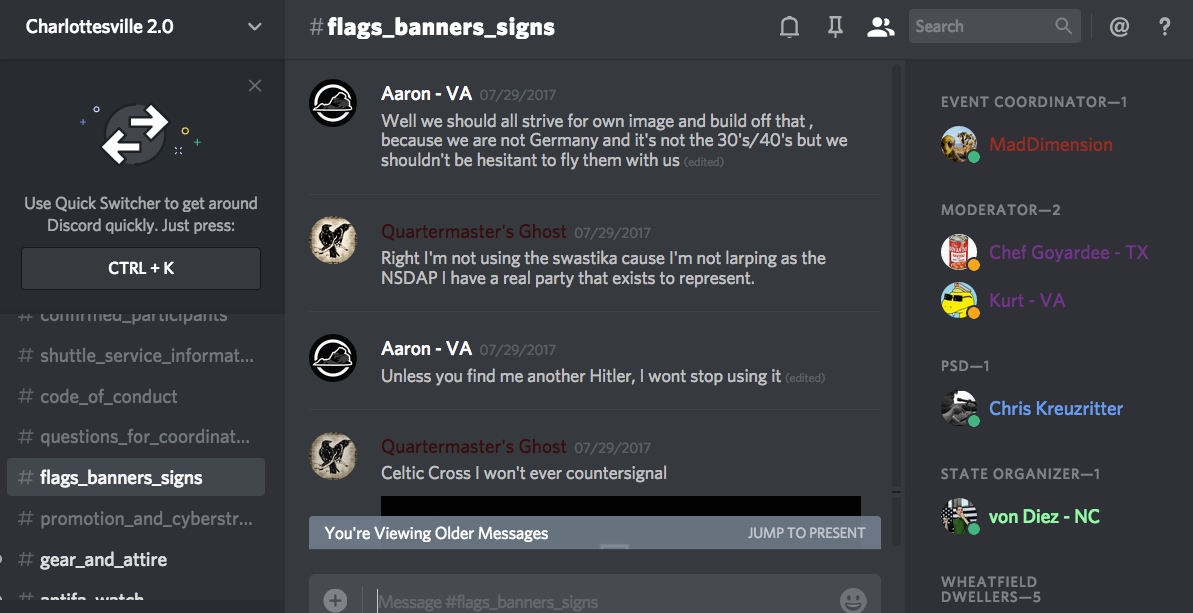Toggle the member list panel
Image resolution: width=1193 pixels, height=613 pixels.
click(x=880, y=27)
